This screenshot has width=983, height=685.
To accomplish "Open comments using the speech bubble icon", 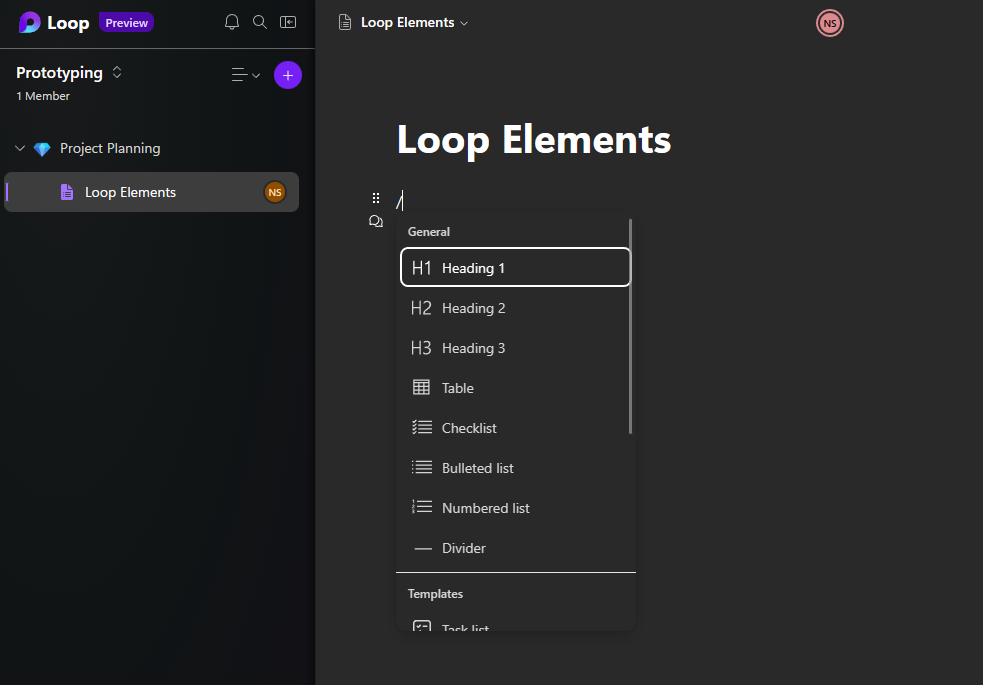I will [376, 221].
